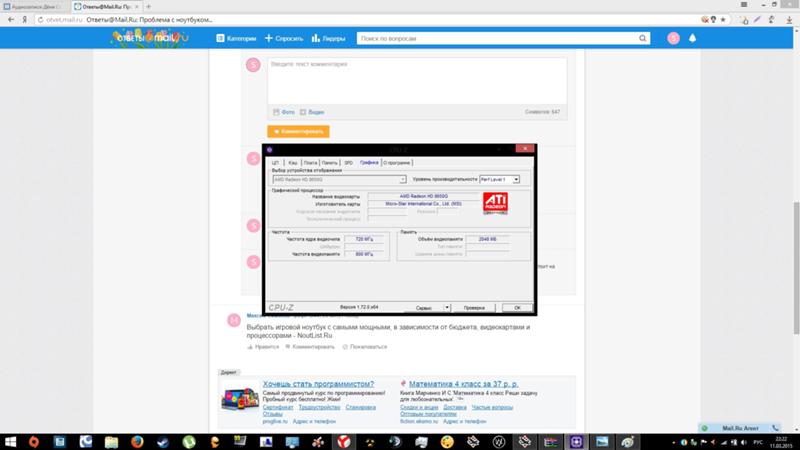Open File Explorer folder icon in taskbar

point(111,442)
